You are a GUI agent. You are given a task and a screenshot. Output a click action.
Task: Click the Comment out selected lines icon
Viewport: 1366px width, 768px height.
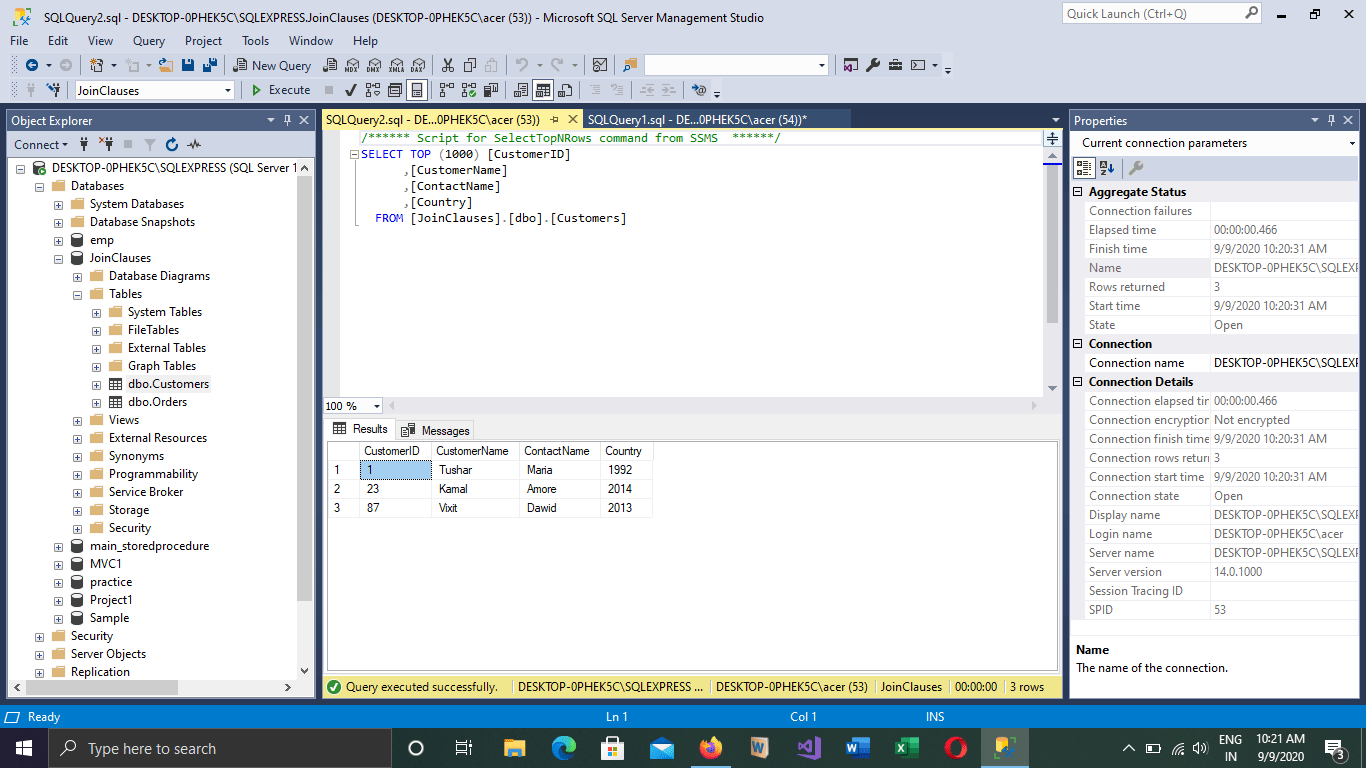(596, 90)
